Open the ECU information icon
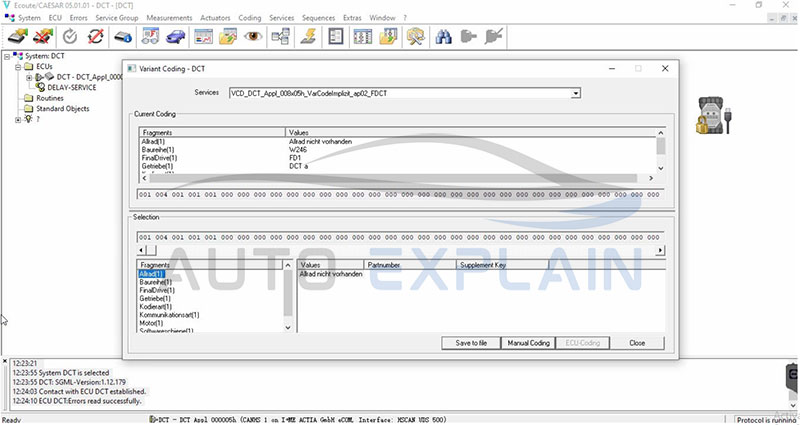This screenshot has height=425, width=800. tap(122, 37)
